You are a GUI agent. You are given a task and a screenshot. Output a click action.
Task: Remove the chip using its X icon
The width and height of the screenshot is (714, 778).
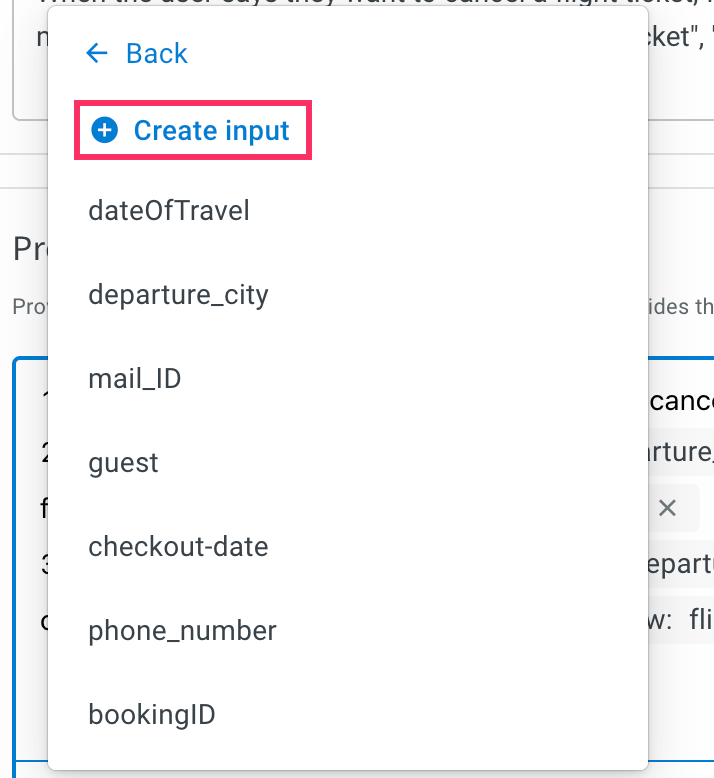[667, 508]
